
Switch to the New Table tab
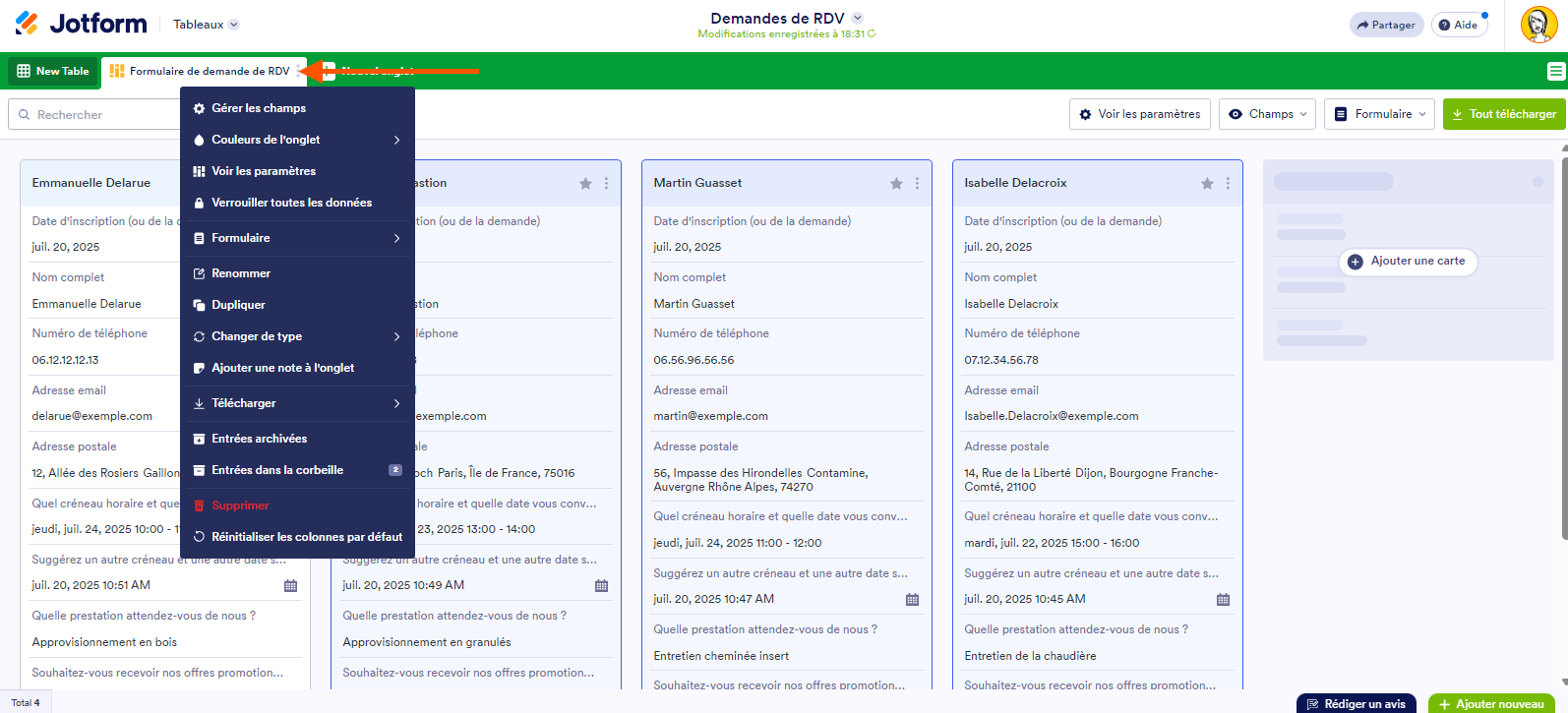53,71
